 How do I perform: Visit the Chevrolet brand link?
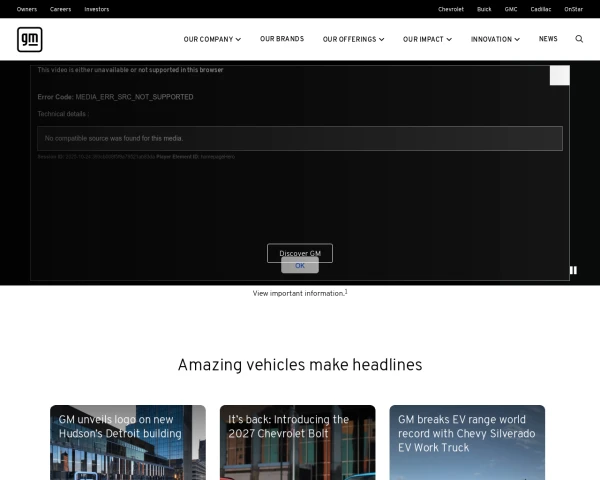[451, 9]
